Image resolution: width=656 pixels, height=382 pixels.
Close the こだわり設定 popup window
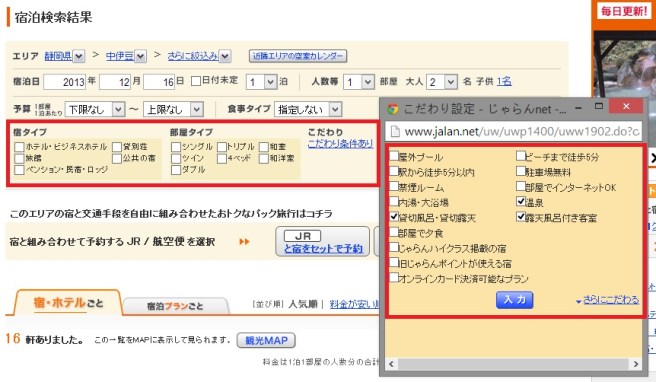coord(626,106)
